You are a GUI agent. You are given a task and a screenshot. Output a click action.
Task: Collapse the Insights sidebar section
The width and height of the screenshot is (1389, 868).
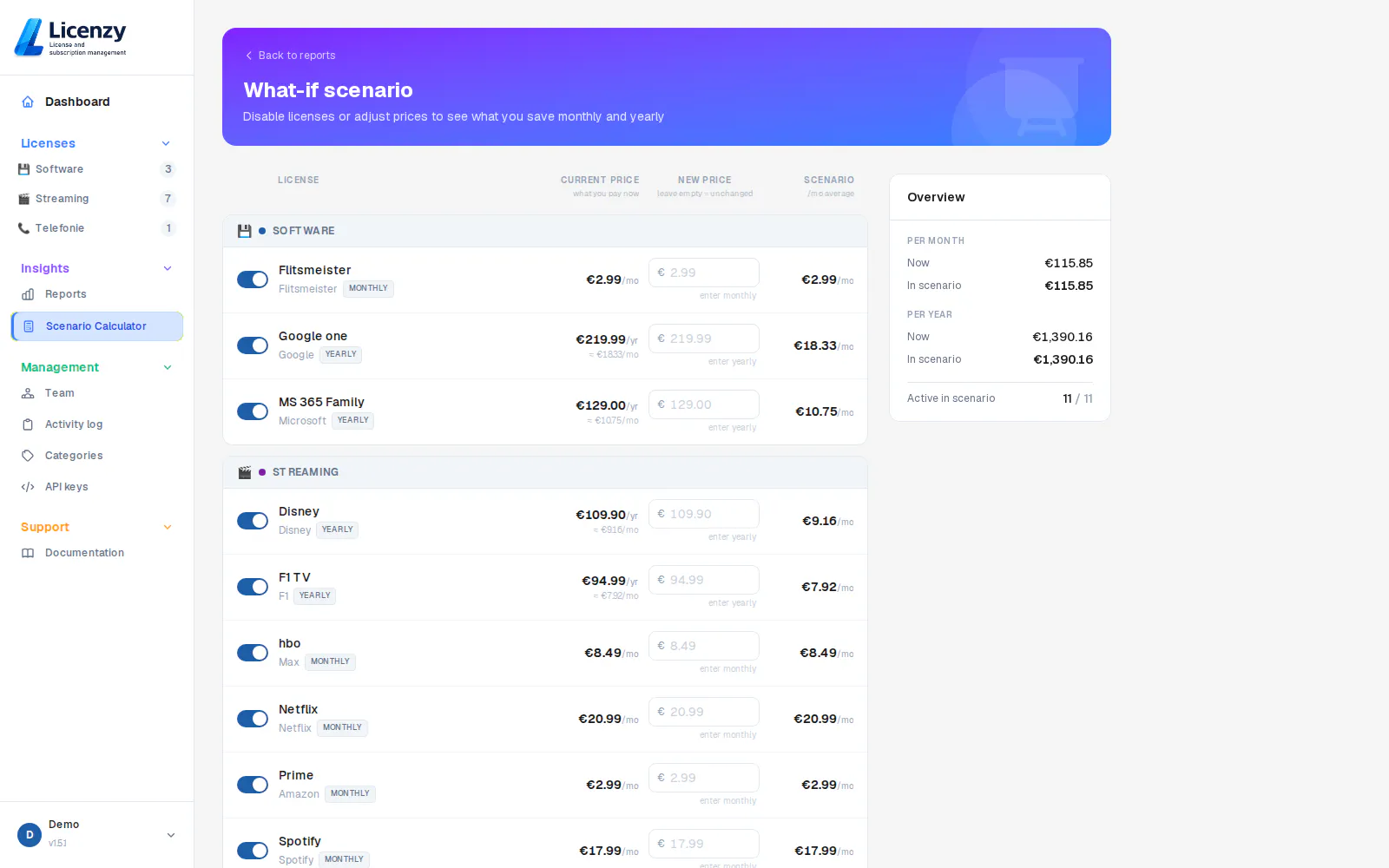168,268
